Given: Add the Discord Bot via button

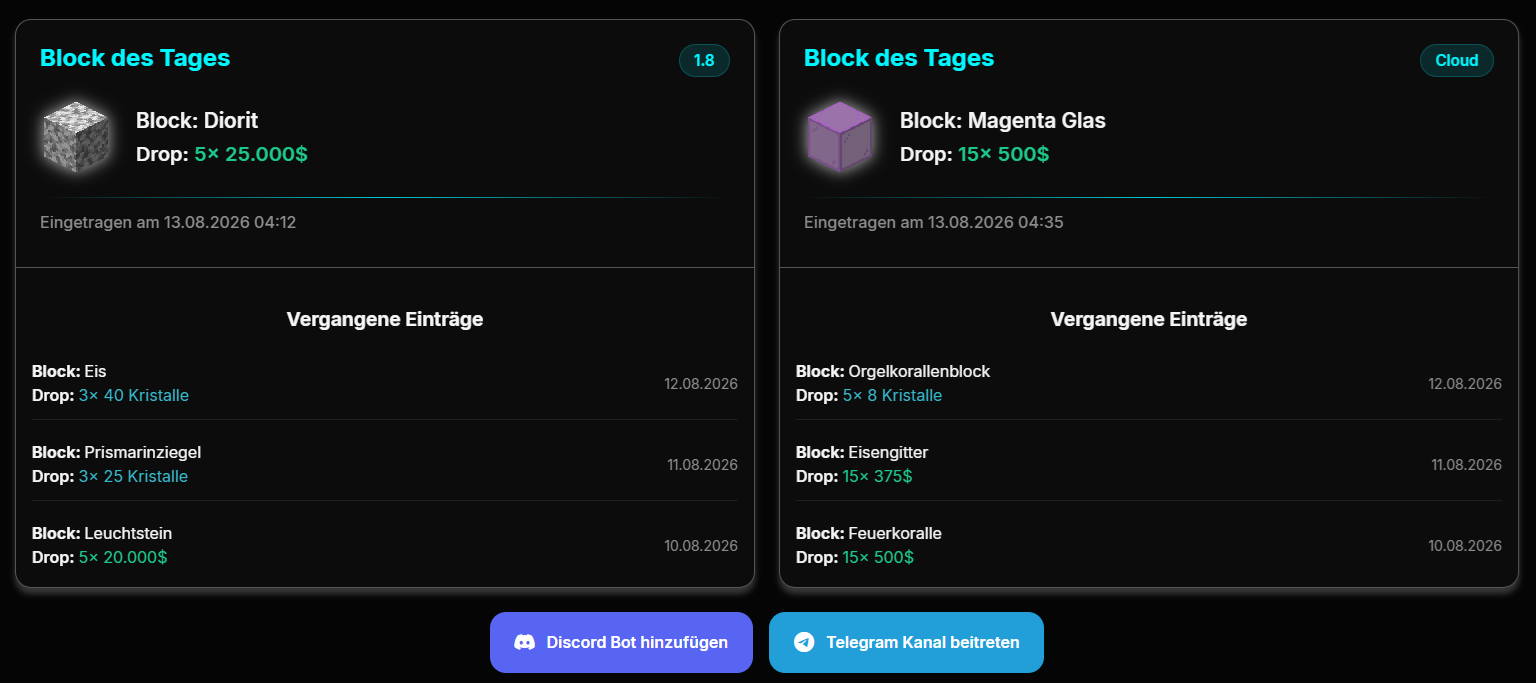Looking at the screenshot, I should pos(621,642).
